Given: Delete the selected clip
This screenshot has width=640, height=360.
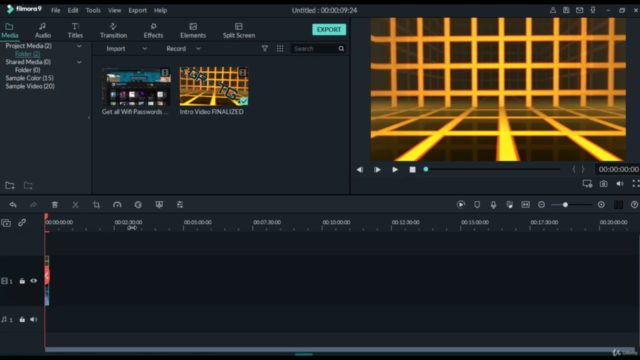Looking at the screenshot, I should click(x=55, y=204).
